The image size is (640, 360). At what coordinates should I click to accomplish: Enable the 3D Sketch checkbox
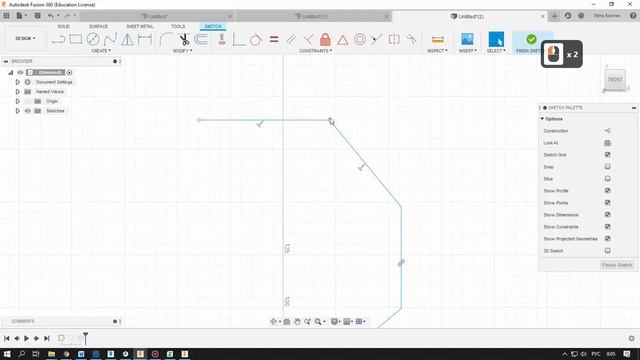607,251
